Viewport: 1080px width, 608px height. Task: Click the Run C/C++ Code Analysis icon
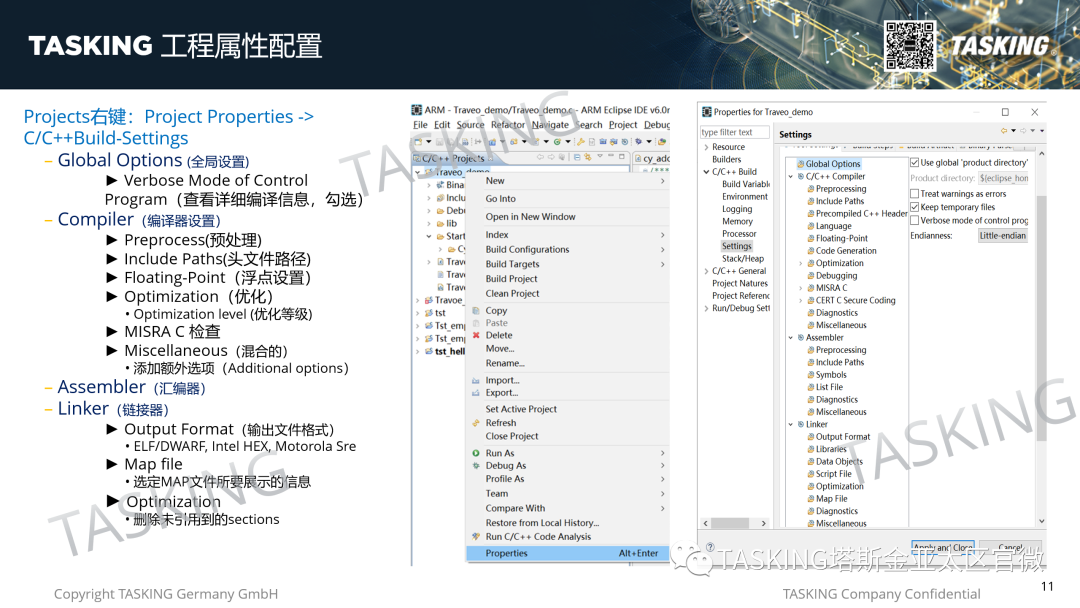[476, 536]
